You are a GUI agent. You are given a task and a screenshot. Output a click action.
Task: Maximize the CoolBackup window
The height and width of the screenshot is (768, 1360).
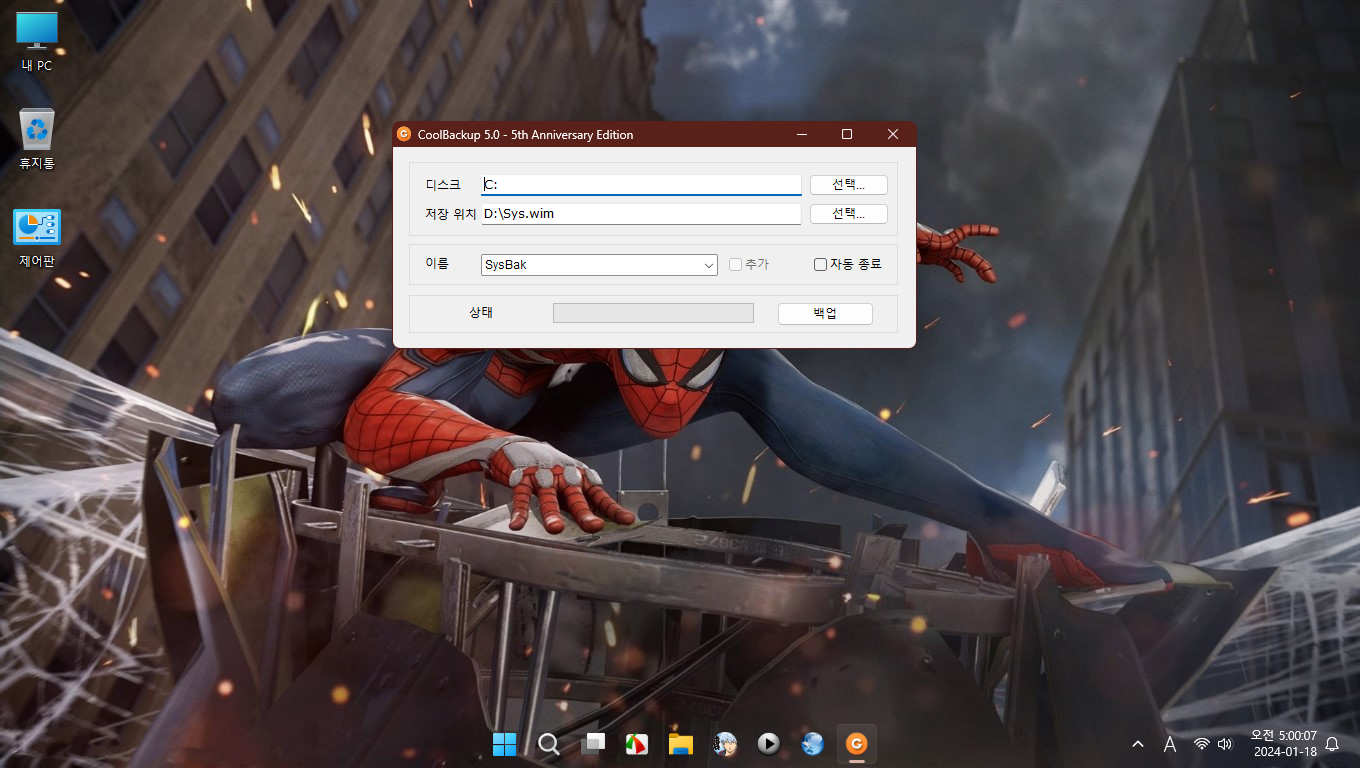(847, 134)
